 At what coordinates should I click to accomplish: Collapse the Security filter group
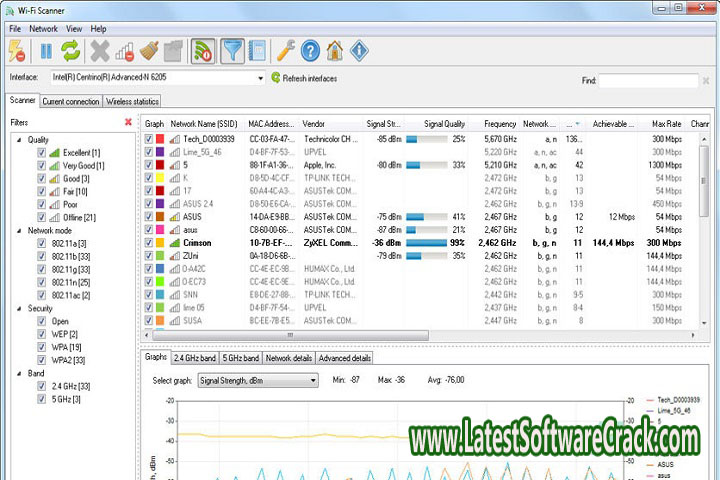(x=19, y=308)
